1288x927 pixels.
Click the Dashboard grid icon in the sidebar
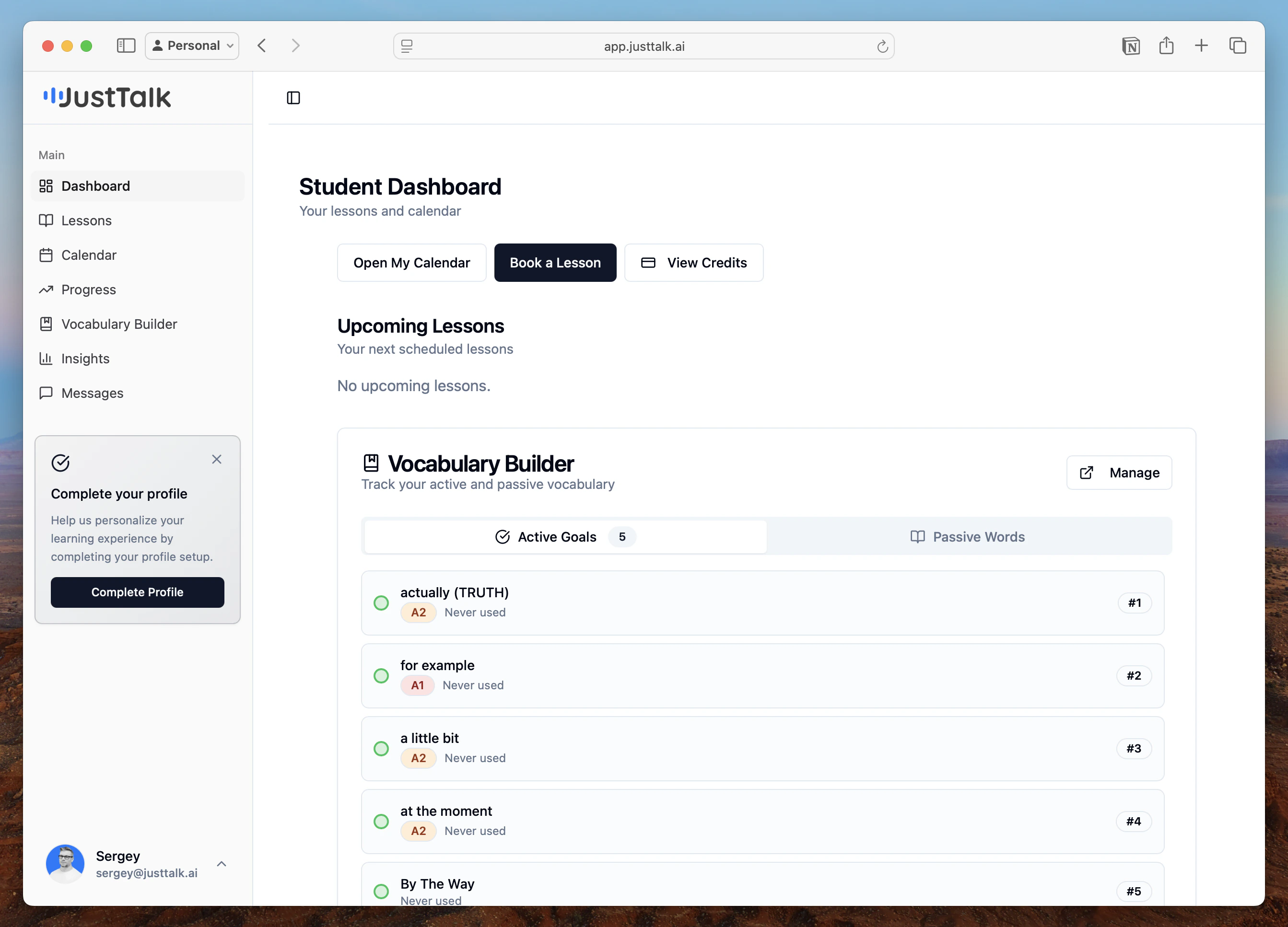(x=46, y=185)
